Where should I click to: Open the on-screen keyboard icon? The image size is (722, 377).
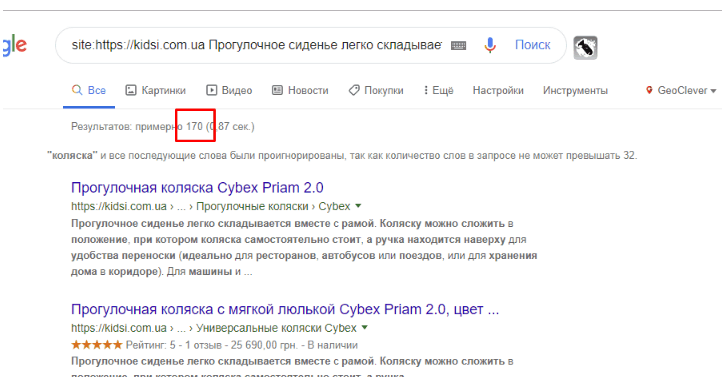tap(458, 45)
